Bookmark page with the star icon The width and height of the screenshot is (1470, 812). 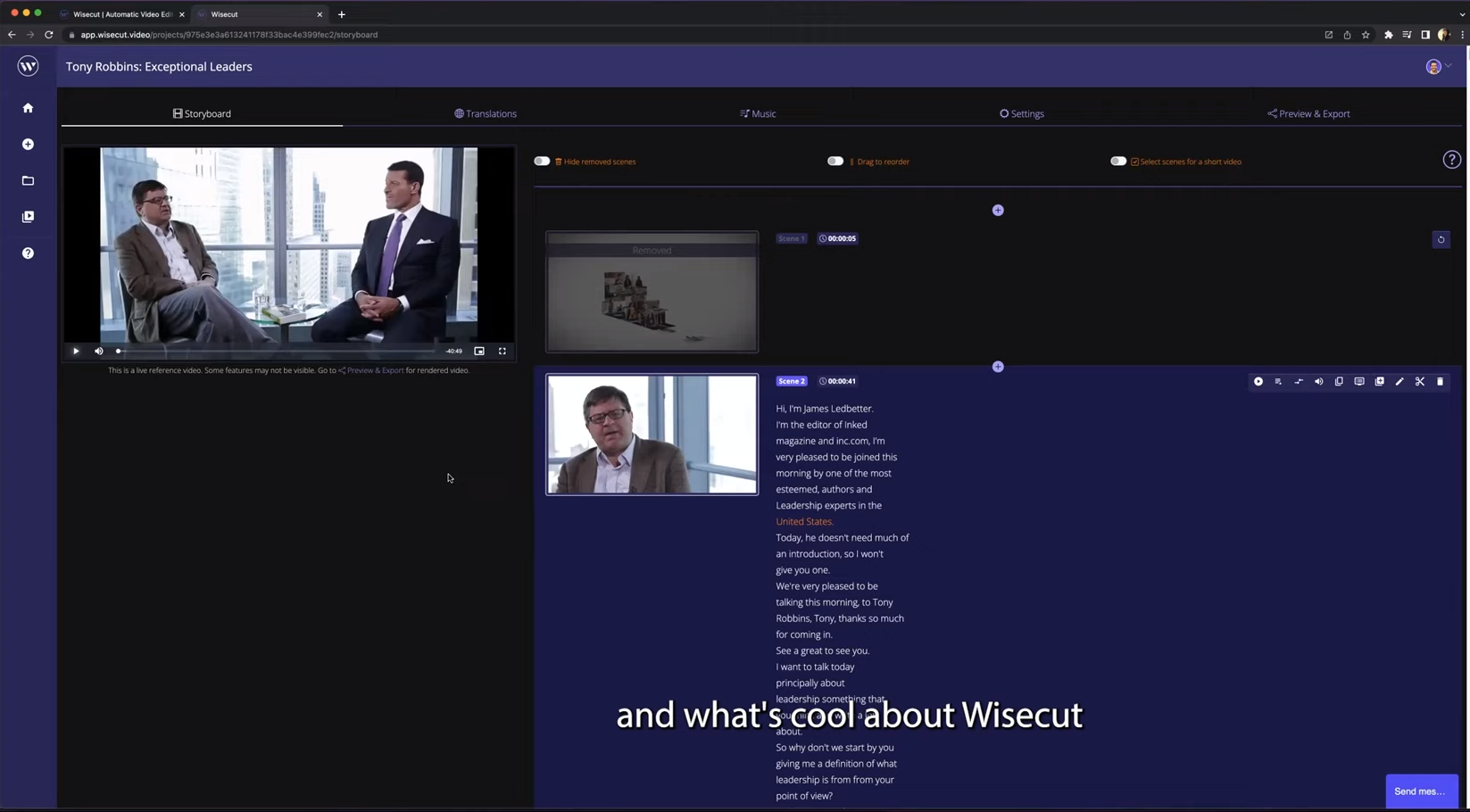pyautogui.click(x=1366, y=35)
